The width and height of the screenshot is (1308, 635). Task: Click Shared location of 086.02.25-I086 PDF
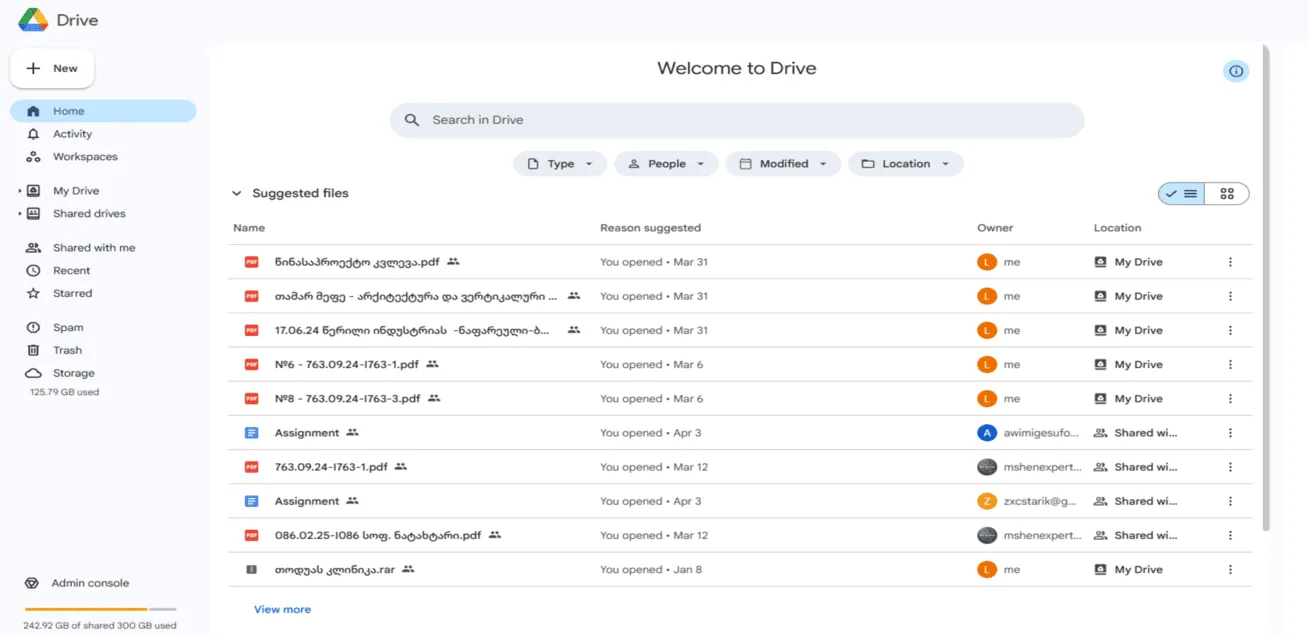click(x=1136, y=536)
